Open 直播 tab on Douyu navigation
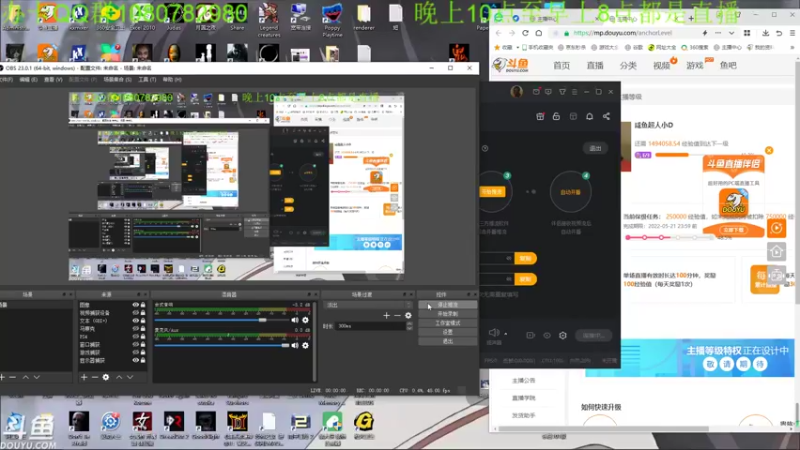800x450 pixels. coord(595,65)
